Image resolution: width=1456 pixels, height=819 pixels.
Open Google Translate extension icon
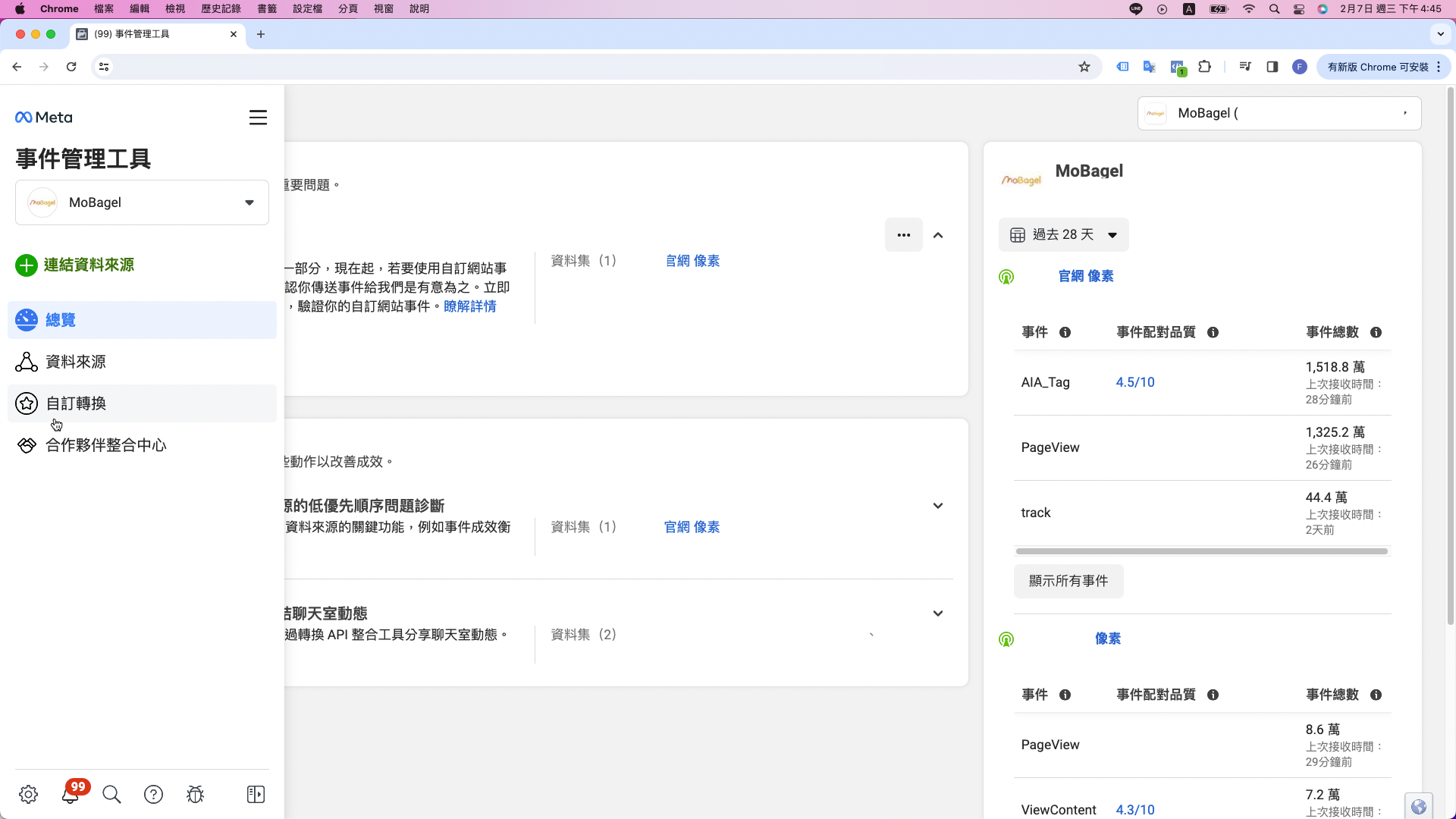click(x=1150, y=67)
